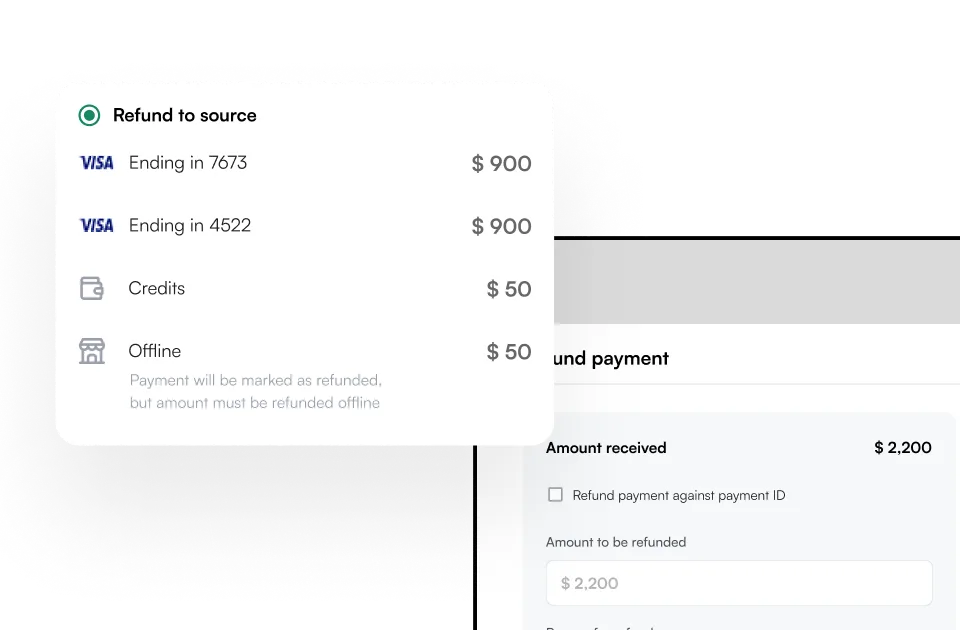The width and height of the screenshot is (960, 630).
Task: Click the $2,200 amount received value
Action: [x=903, y=448]
